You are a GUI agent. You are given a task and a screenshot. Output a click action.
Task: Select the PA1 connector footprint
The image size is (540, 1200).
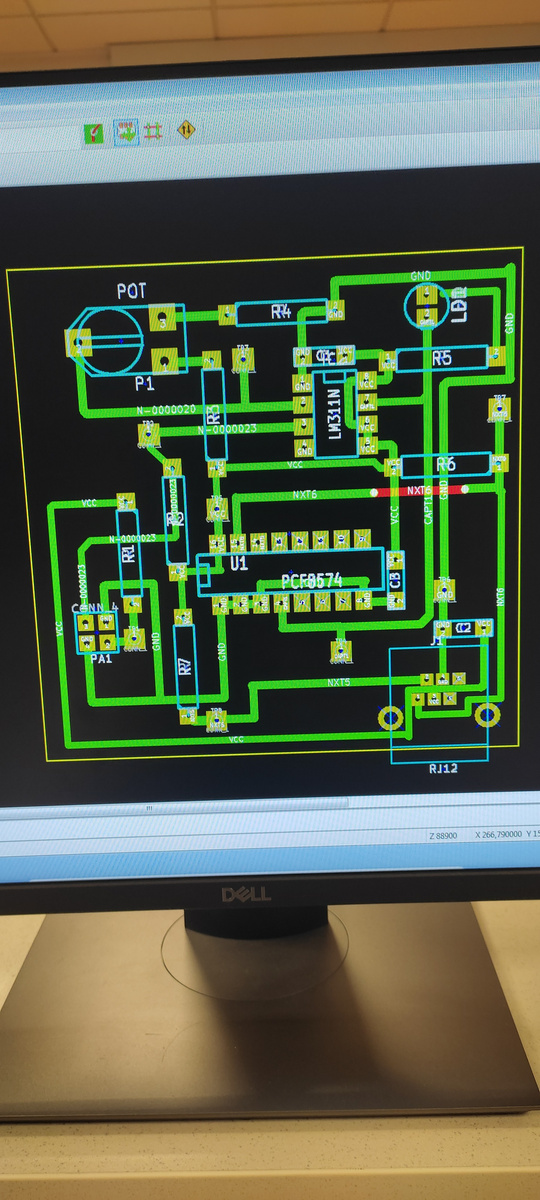(96, 632)
